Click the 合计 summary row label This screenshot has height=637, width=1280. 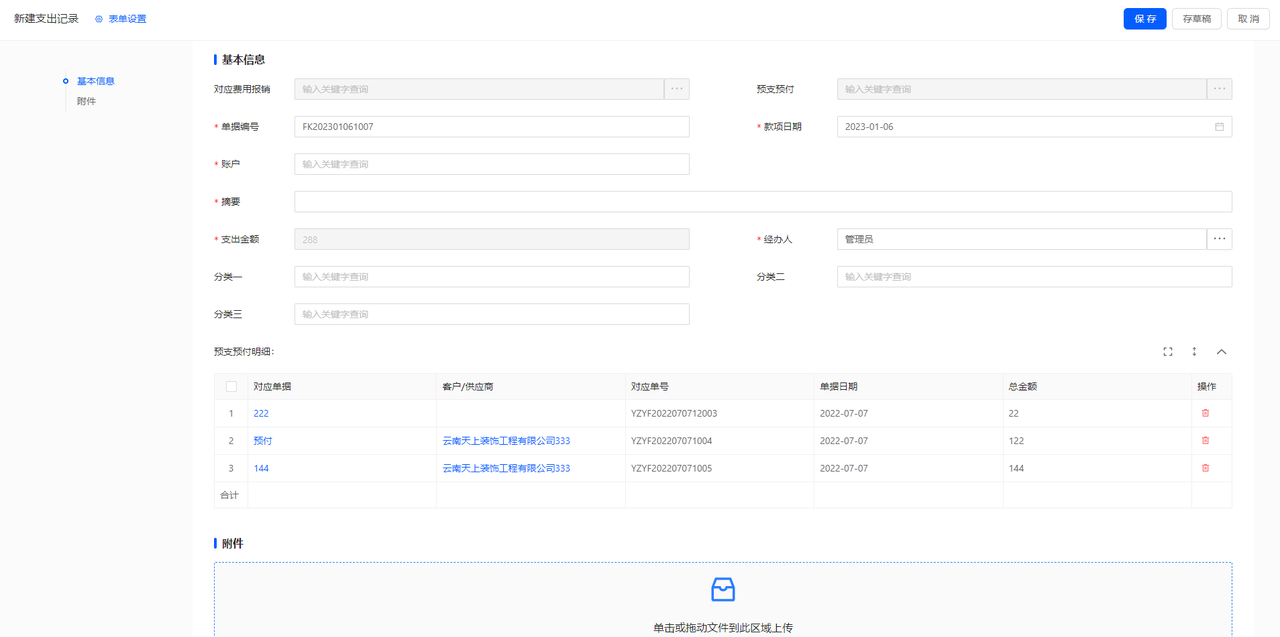pyautogui.click(x=230, y=495)
